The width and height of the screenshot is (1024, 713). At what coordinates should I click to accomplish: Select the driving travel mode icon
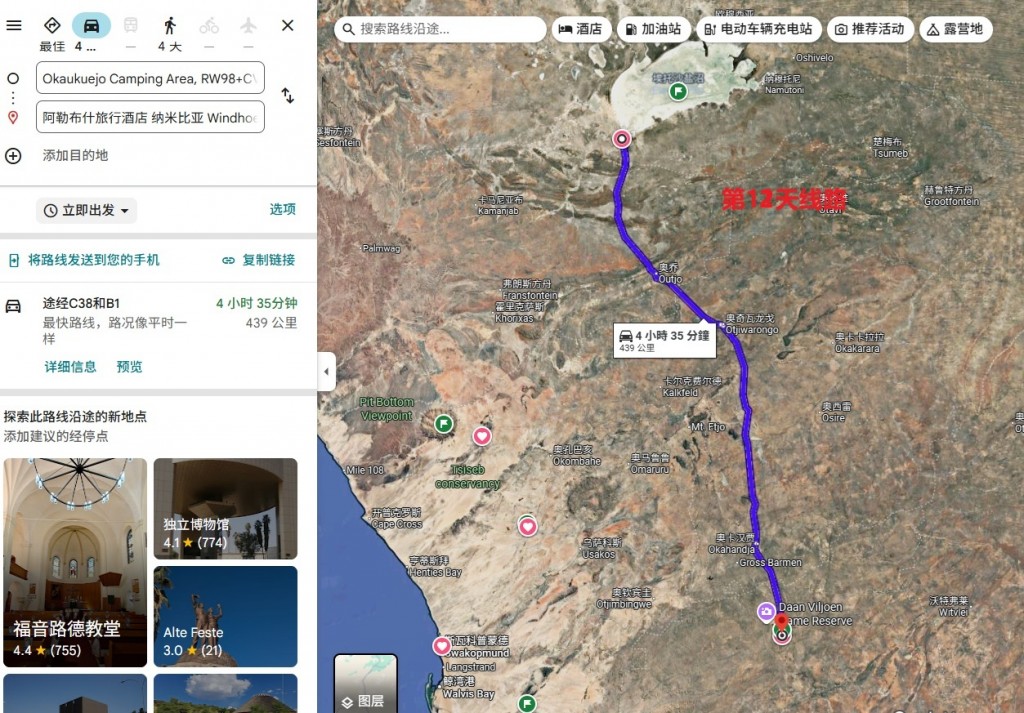coord(91,25)
